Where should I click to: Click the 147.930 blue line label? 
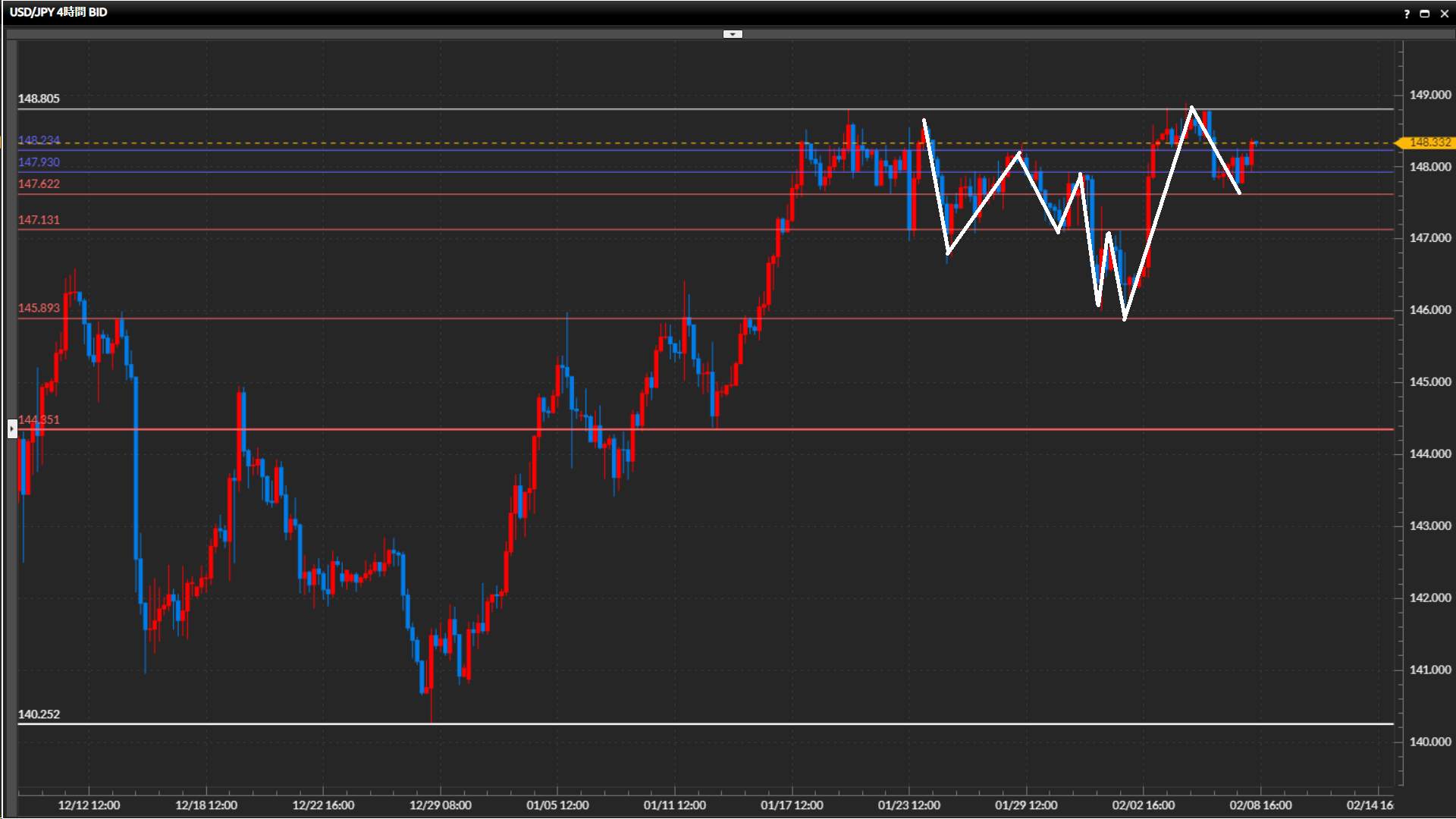(39, 162)
